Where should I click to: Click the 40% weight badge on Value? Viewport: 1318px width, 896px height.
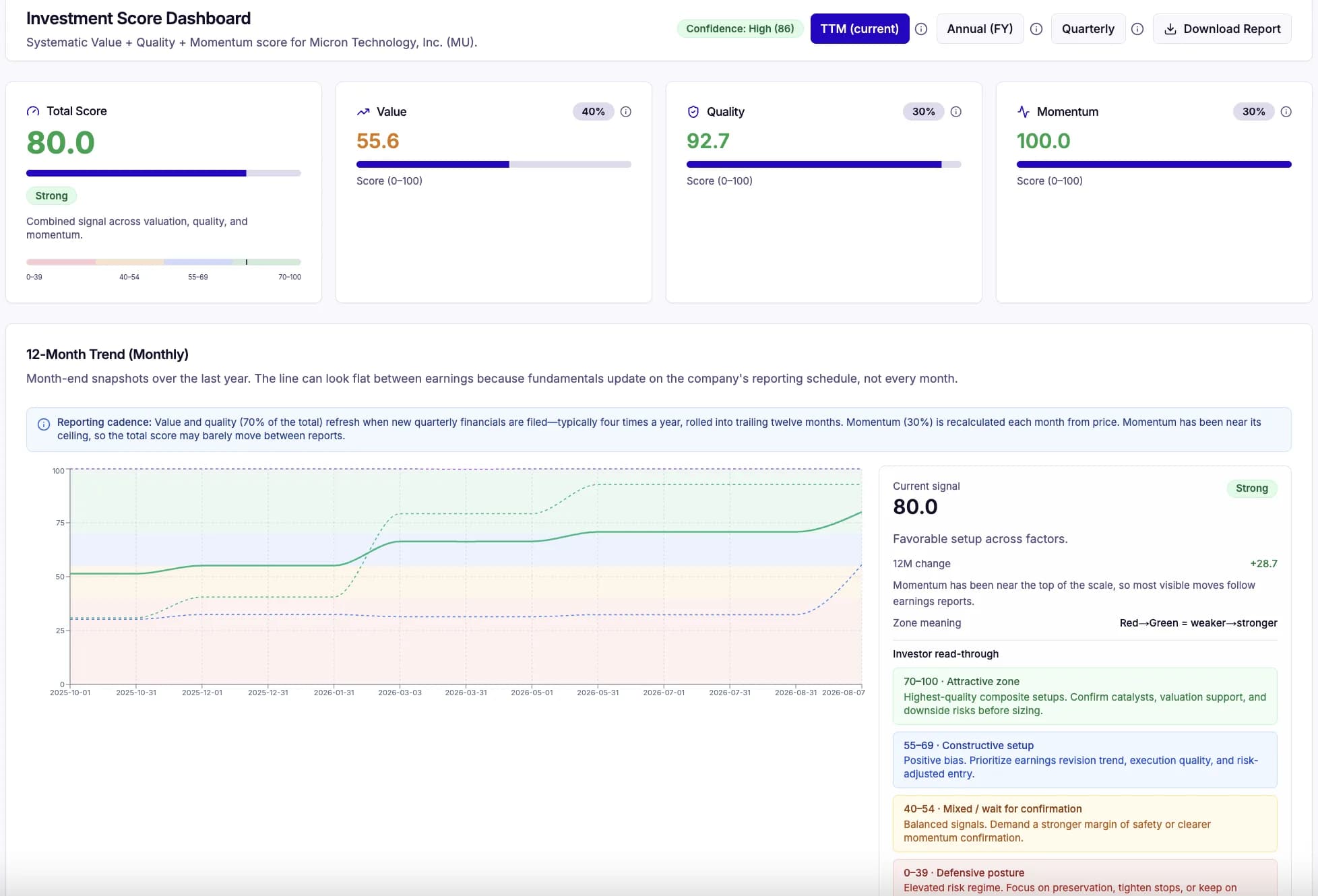point(593,112)
